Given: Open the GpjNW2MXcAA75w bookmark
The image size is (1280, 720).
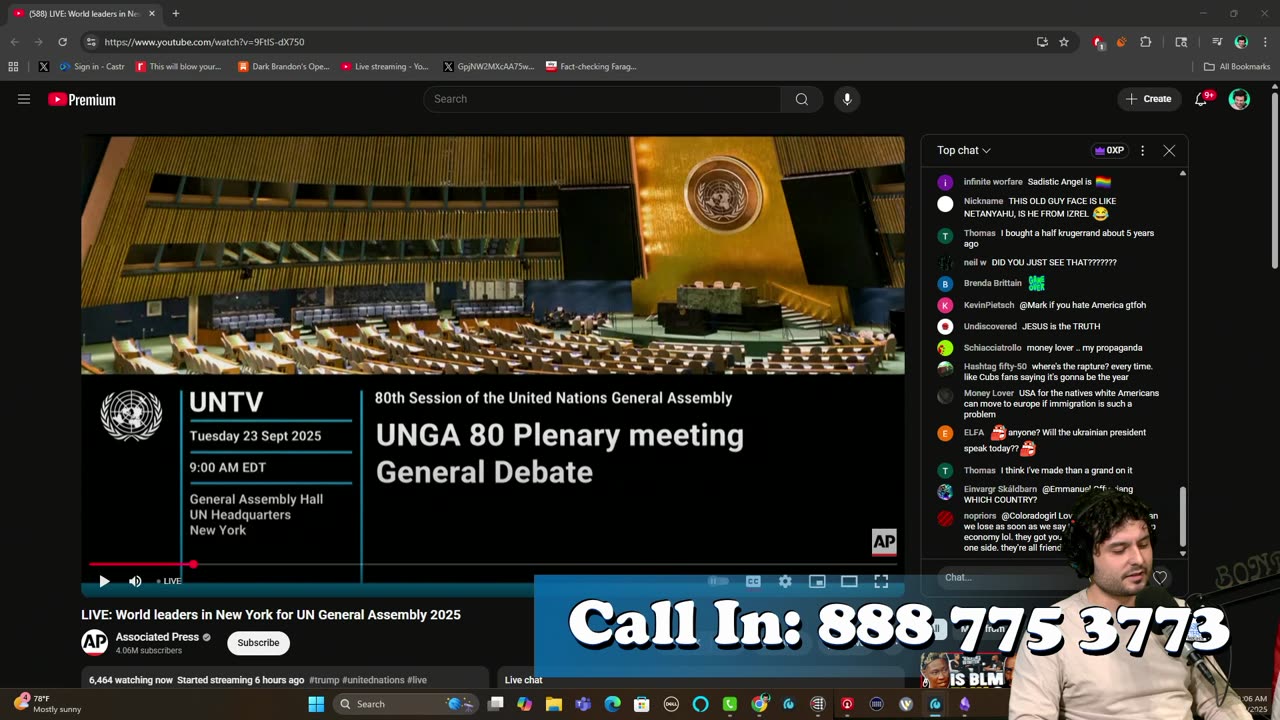Looking at the screenshot, I should pos(489,67).
